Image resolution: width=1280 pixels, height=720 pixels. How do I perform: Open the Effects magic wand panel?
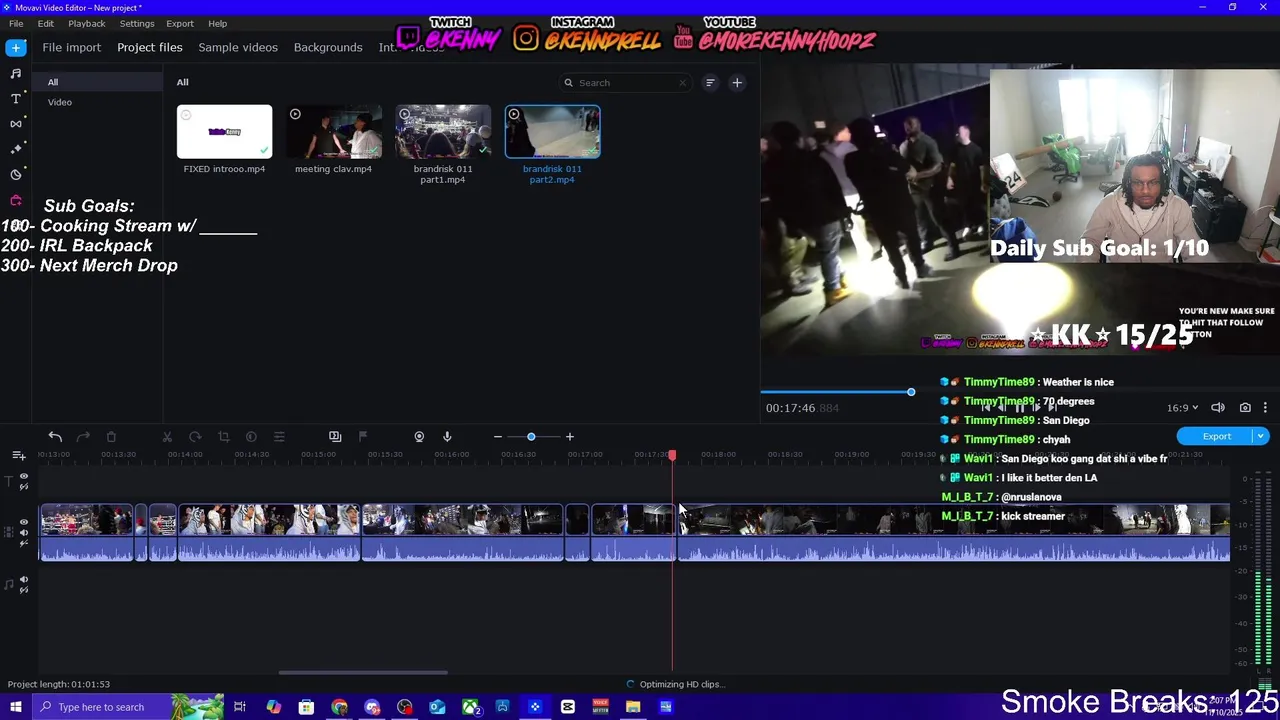[16, 148]
